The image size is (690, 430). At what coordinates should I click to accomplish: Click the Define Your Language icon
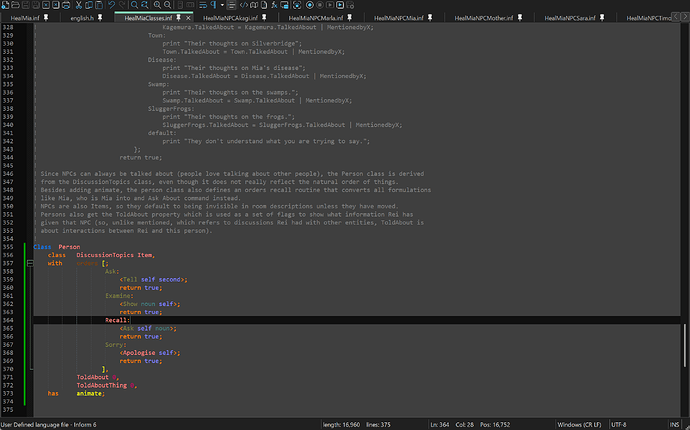[244, 5]
